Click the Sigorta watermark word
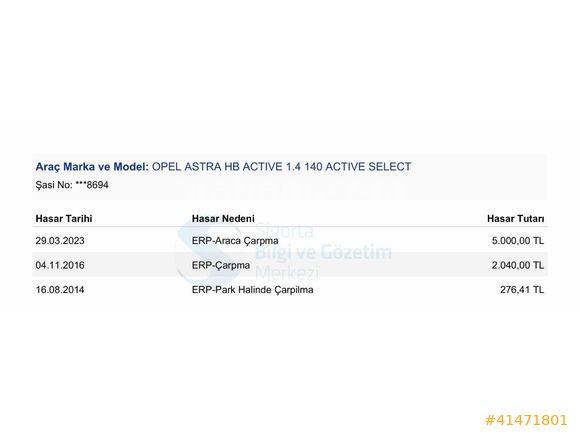 (x=284, y=232)
